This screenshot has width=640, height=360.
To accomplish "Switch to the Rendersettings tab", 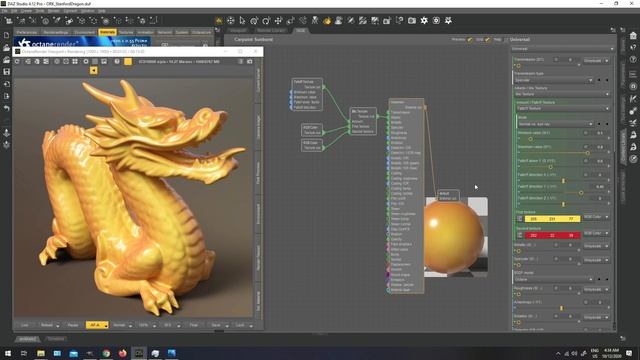I will pyautogui.click(x=56, y=32).
